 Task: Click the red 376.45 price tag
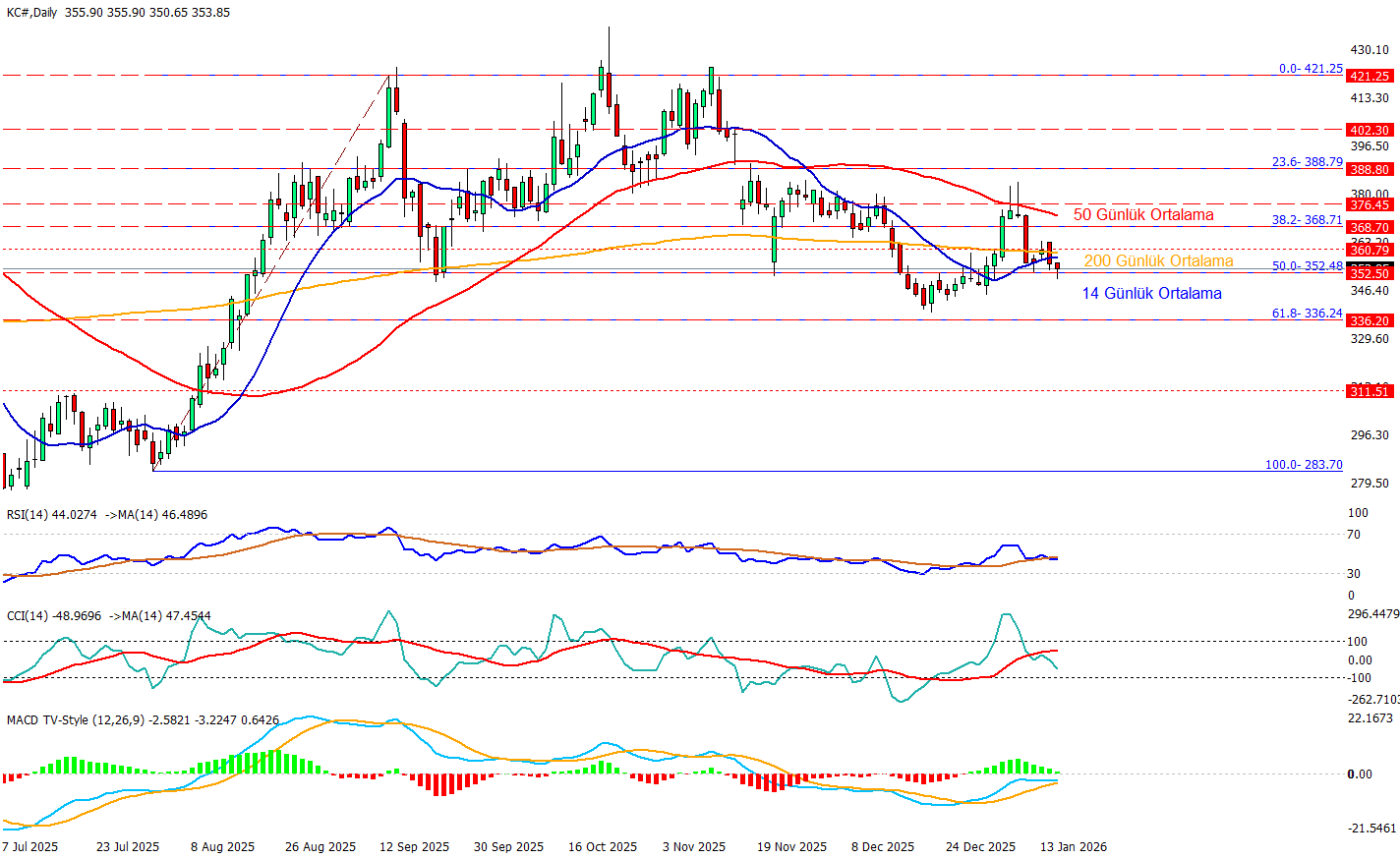pos(1370,205)
